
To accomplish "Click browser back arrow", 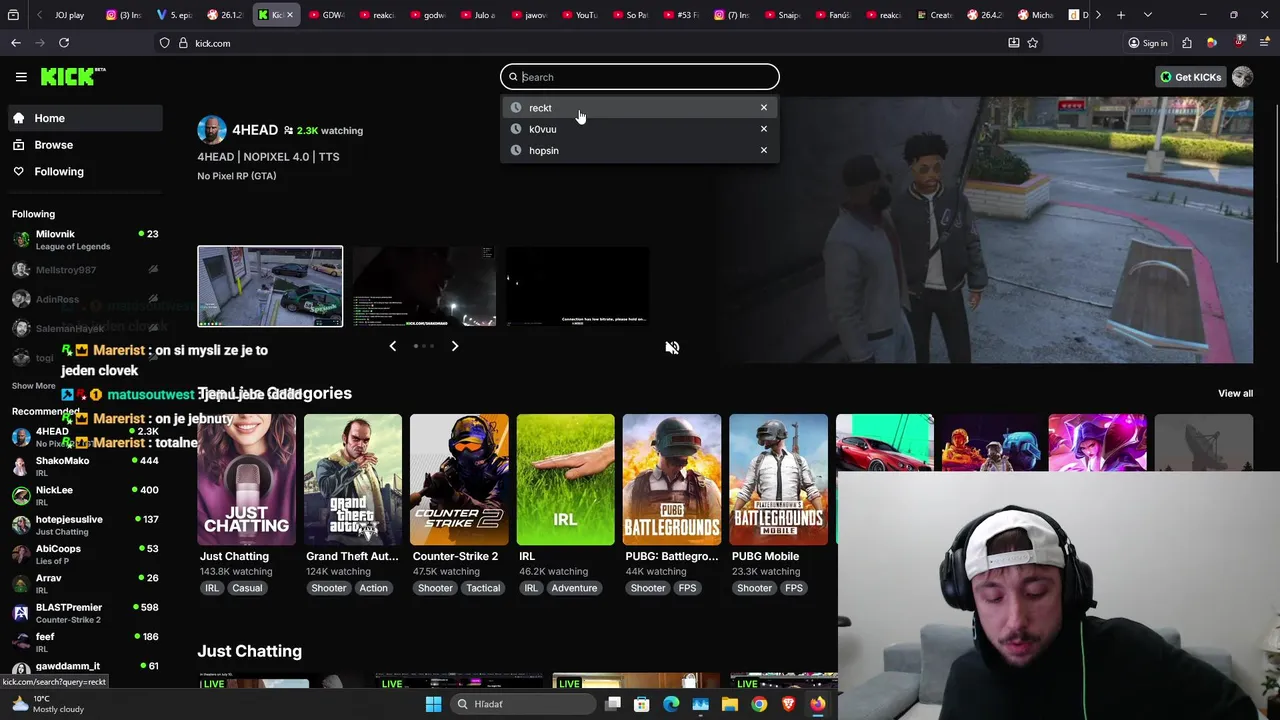I will pyautogui.click(x=16, y=43).
